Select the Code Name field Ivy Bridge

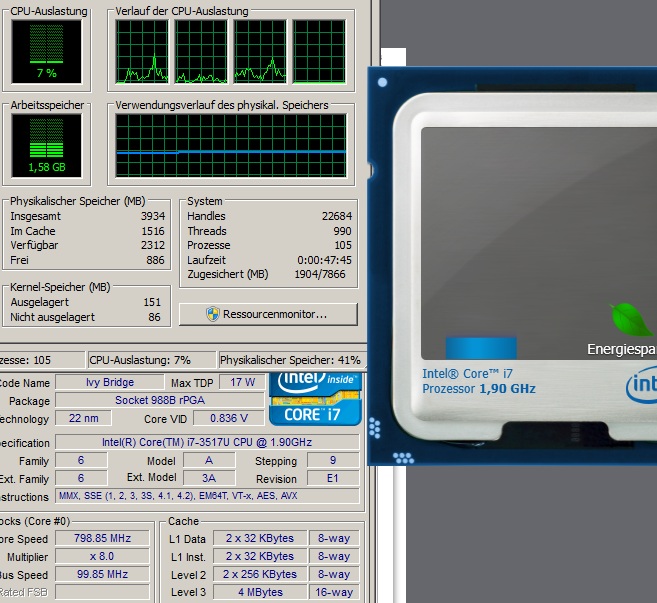click(x=110, y=382)
